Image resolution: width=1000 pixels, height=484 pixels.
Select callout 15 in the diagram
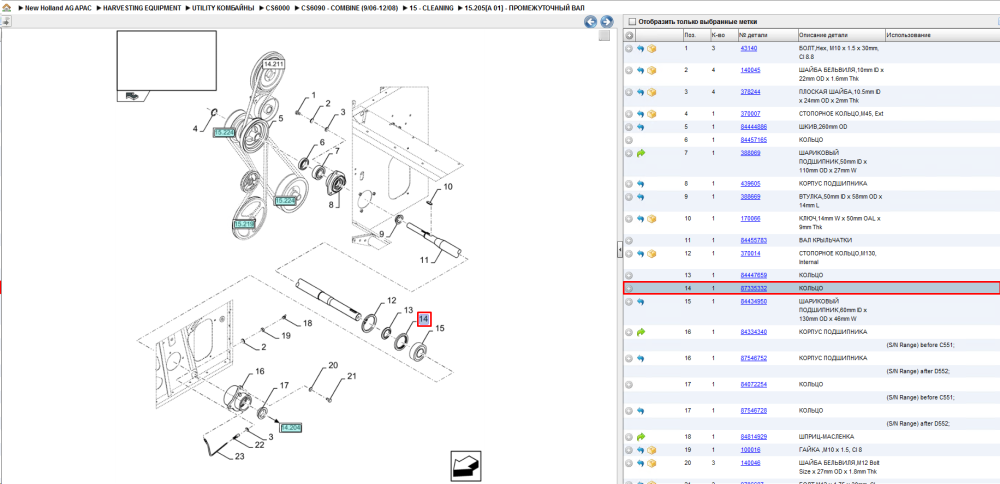(x=439, y=329)
